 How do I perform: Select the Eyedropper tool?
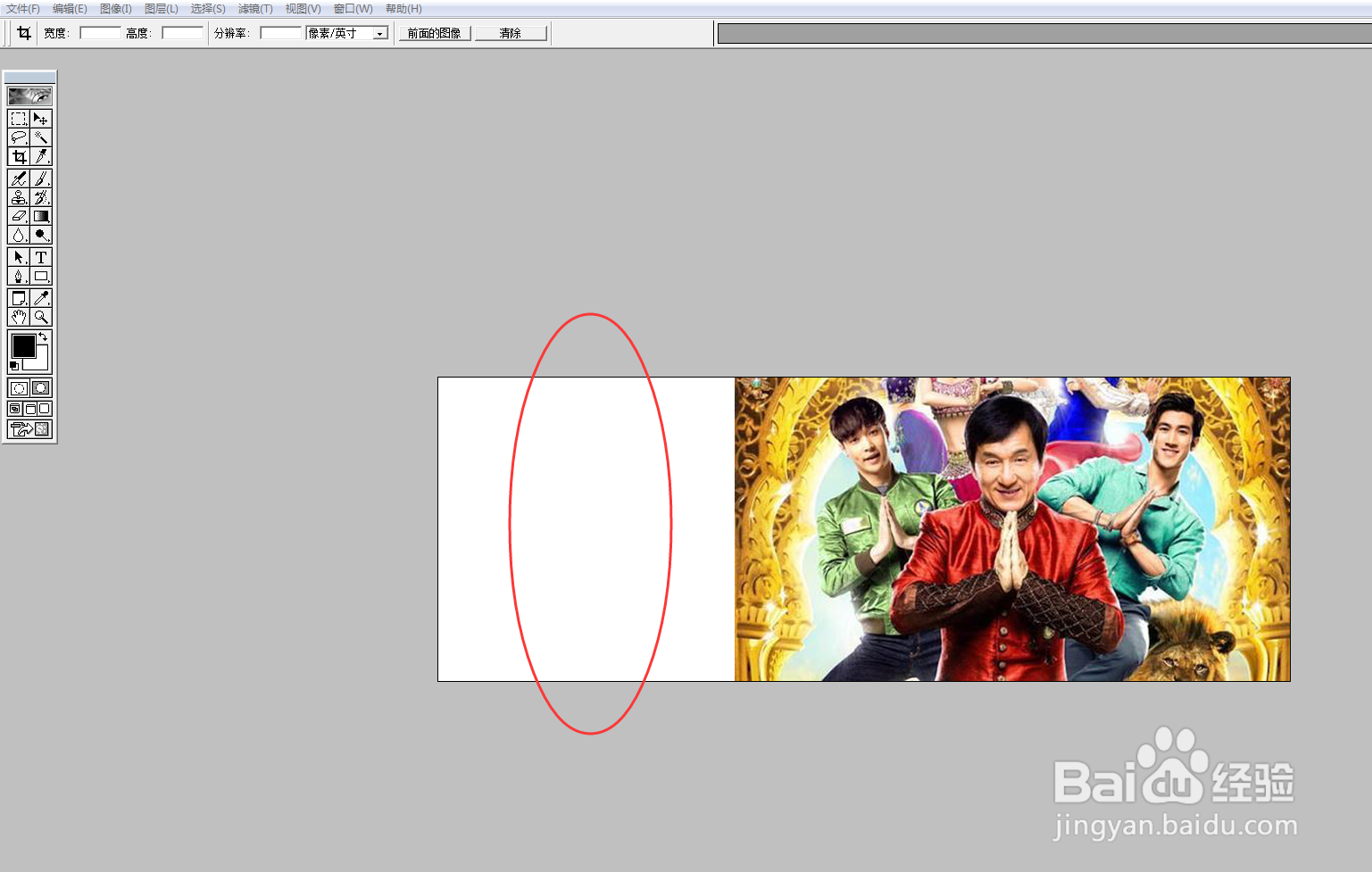41,298
